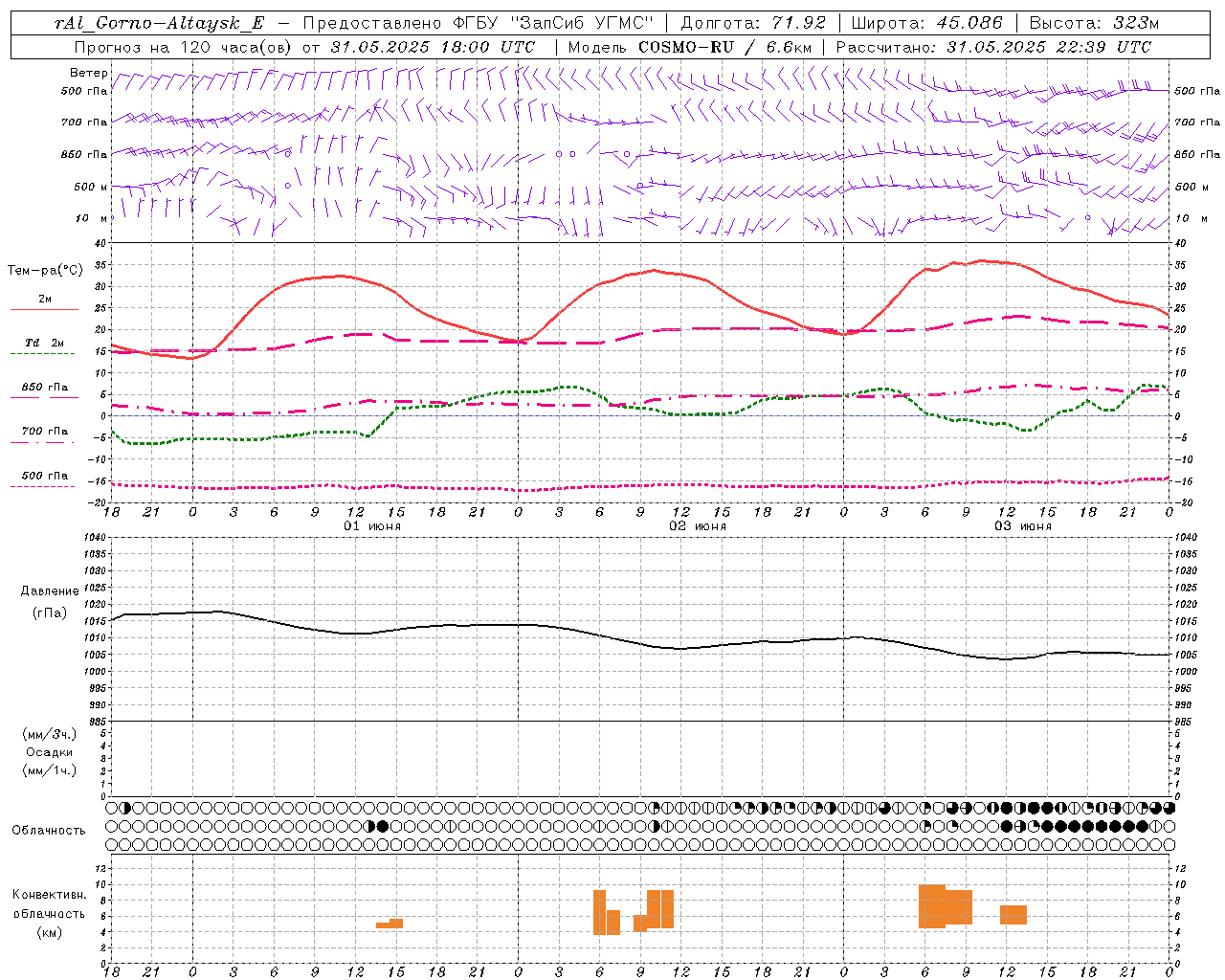
Task: Click the Td 2м legend label
Action: 45,343
